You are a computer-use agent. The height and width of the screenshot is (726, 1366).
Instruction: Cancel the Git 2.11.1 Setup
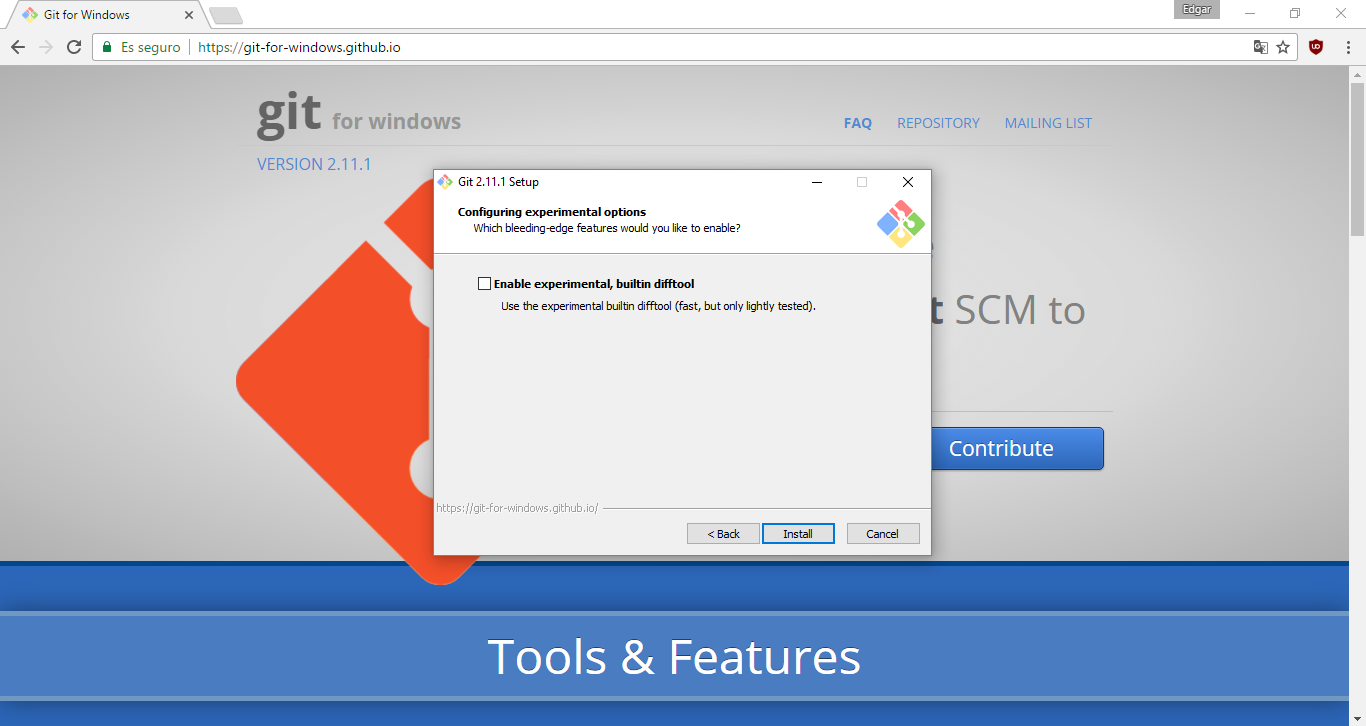pyautogui.click(x=883, y=534)
